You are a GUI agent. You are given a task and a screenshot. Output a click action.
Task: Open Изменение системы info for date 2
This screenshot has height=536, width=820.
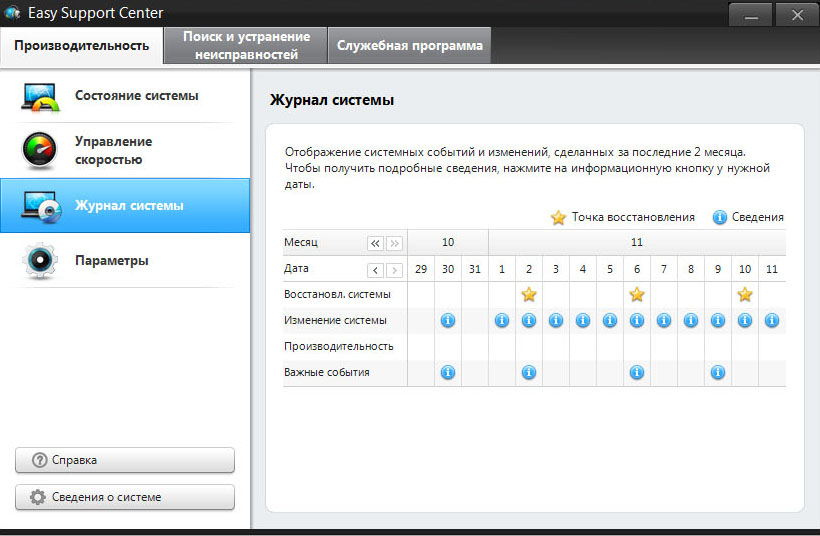coord(529,320)
